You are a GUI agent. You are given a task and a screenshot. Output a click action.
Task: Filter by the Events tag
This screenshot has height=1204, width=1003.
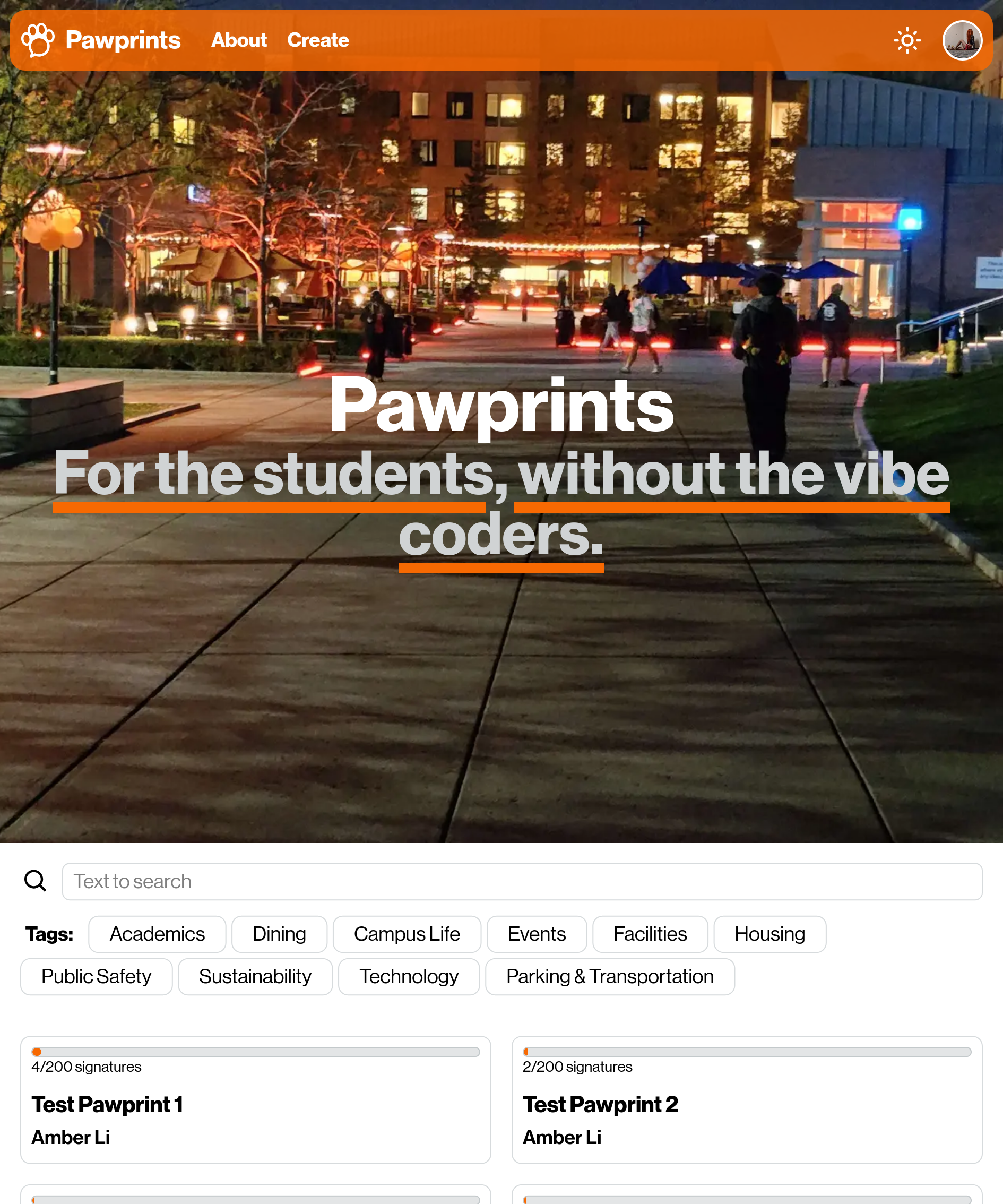[x=537, y=934]
